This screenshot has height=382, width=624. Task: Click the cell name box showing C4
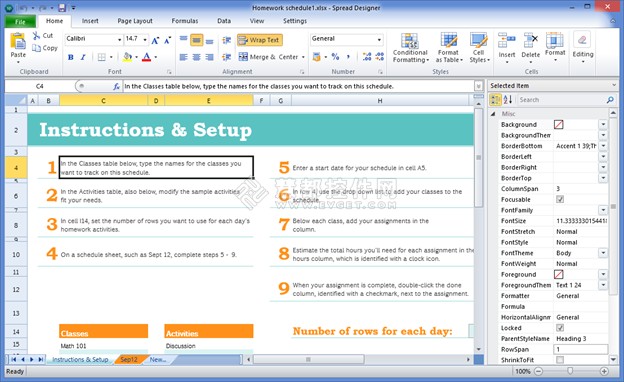pos(39,86)
